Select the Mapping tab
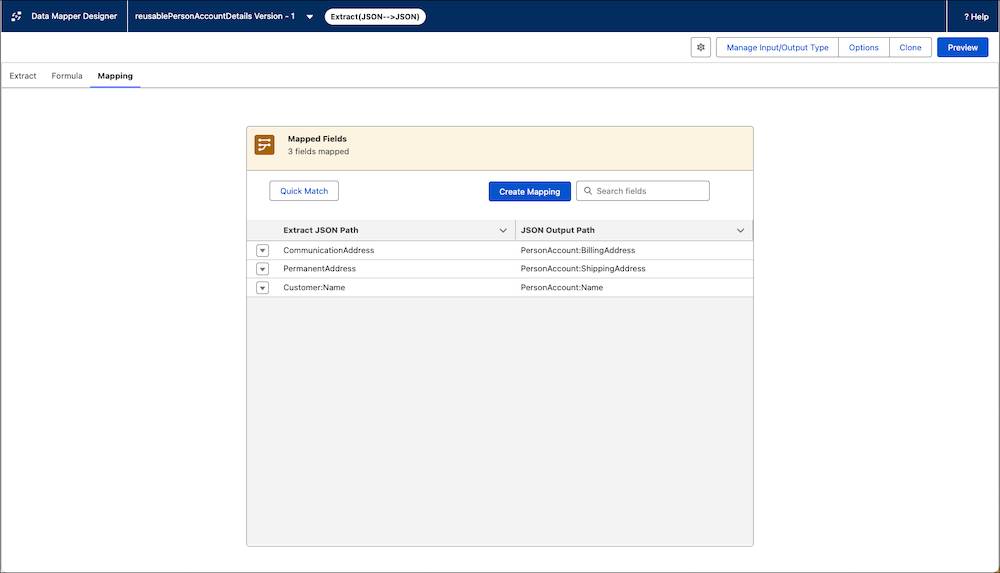This screenshot has width=1000, height=573. point(115,75)
